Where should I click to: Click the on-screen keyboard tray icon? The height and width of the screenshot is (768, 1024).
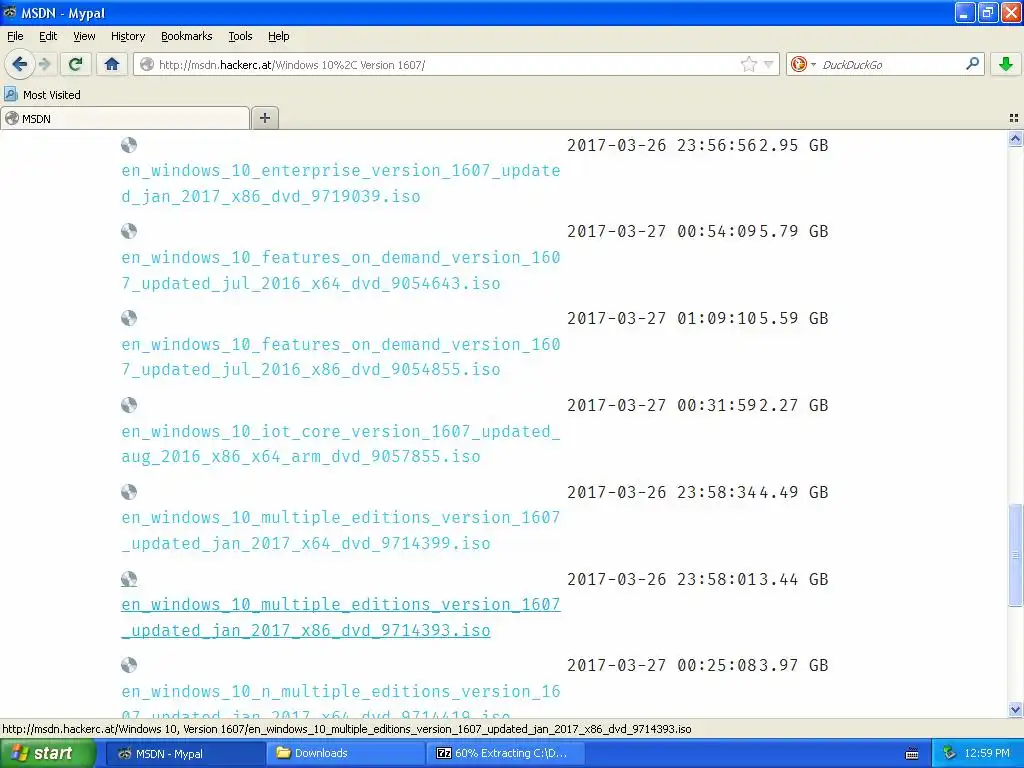coord(912,754)
